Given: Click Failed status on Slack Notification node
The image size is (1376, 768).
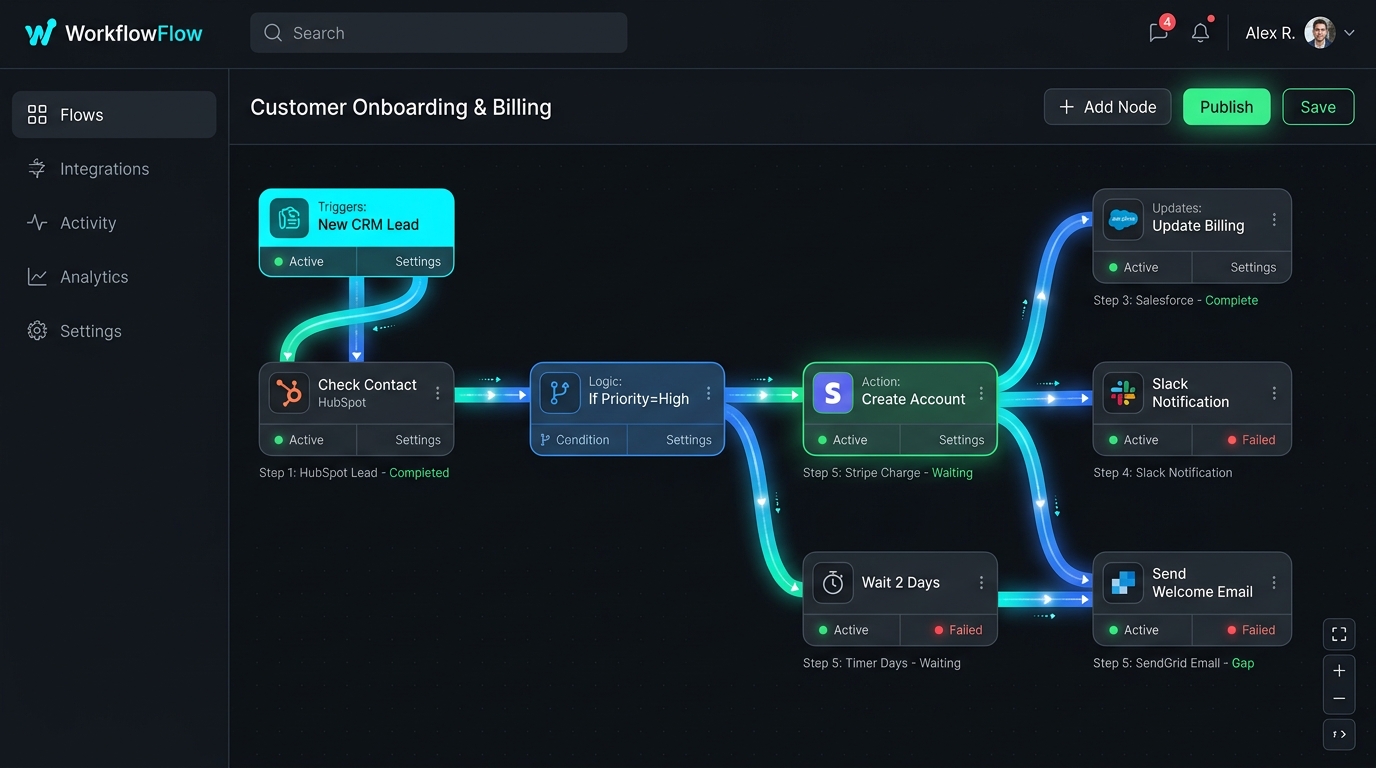Looking at the screenshot, I should (1251, 440).
